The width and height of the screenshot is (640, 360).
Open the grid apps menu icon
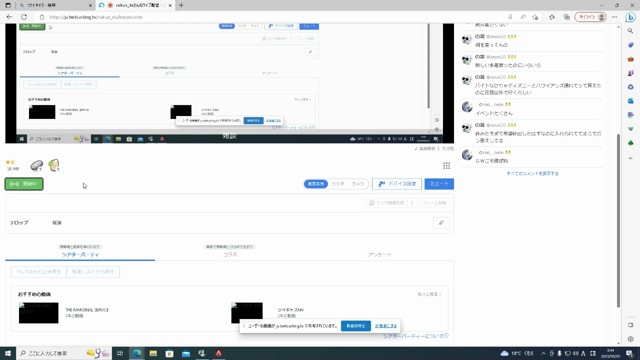pyautogui.click(x=447, y=165)
